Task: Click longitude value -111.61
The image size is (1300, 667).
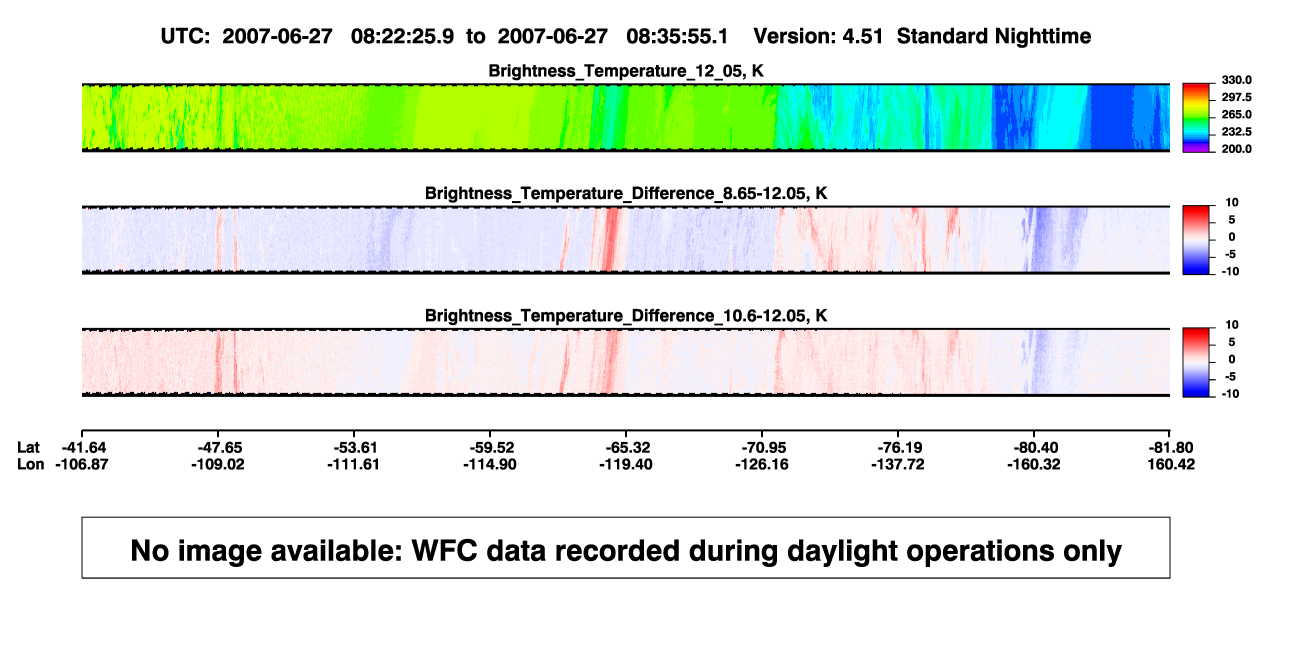Action: click(355, 464)
